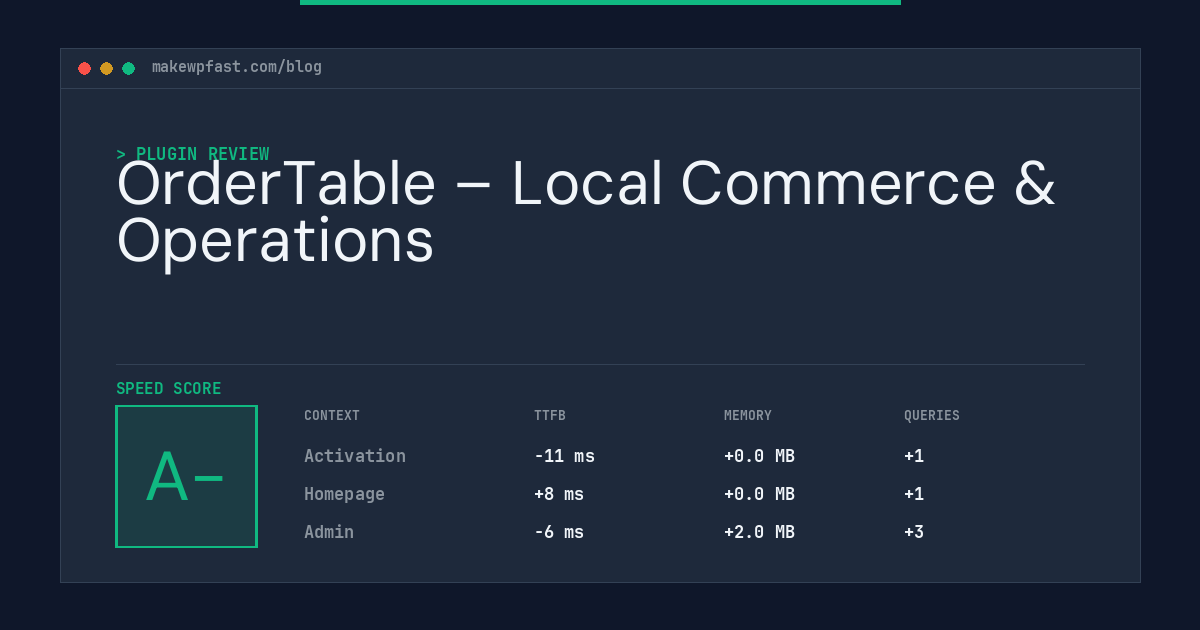
Task: Click the A- speed score badge
Action: tap(187, 476)
